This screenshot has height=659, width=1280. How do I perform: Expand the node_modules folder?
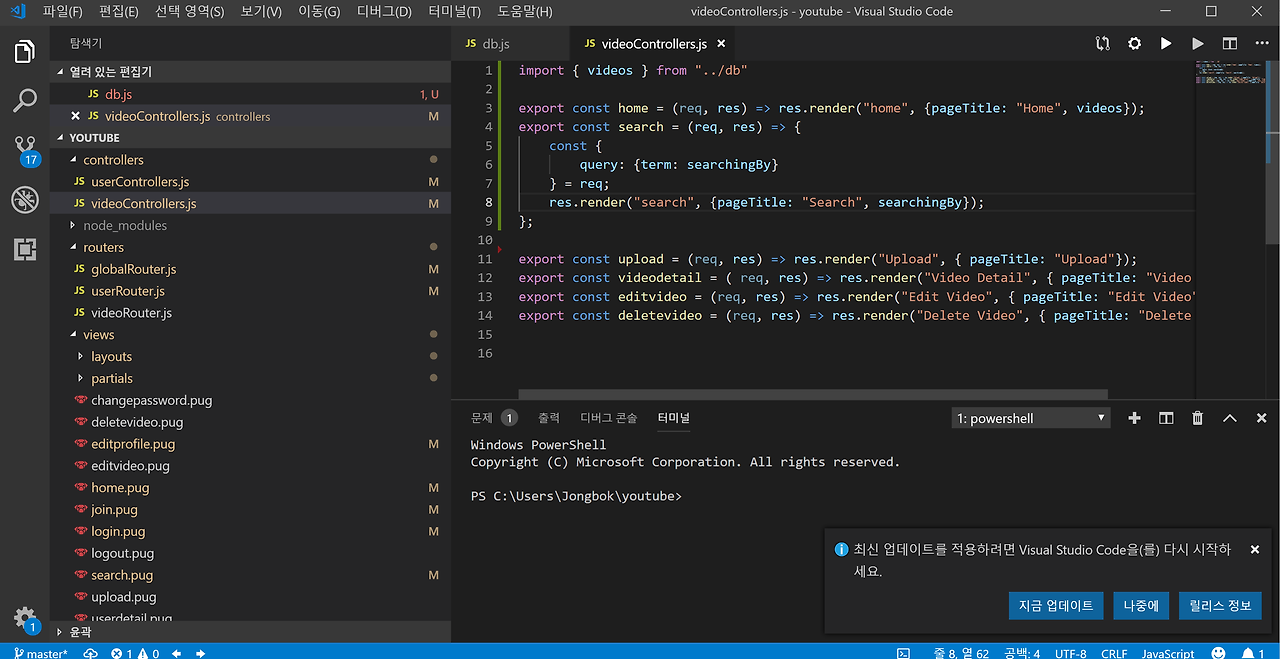point(125,225)
